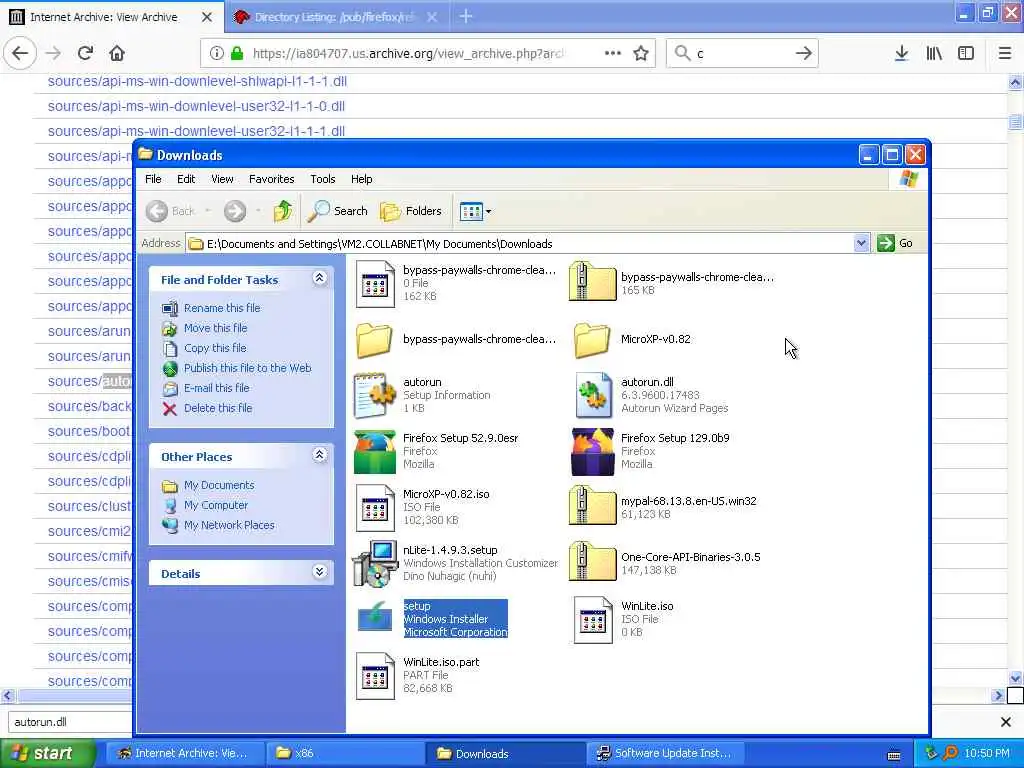Viewport: 1024px width, 768px height.
Task: Toggle Folders pane in Explorer toolbar
Action: [x=411, y=211]
